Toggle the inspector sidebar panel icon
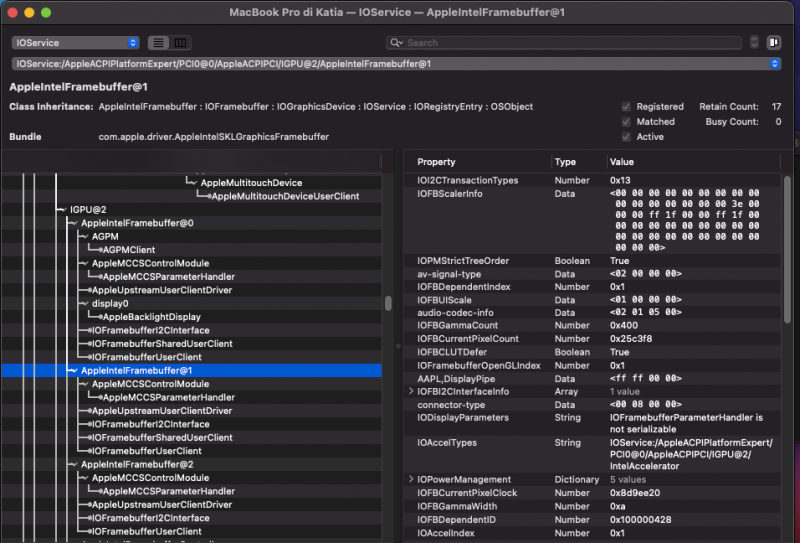The image size is (800, 543). (774, 43)
